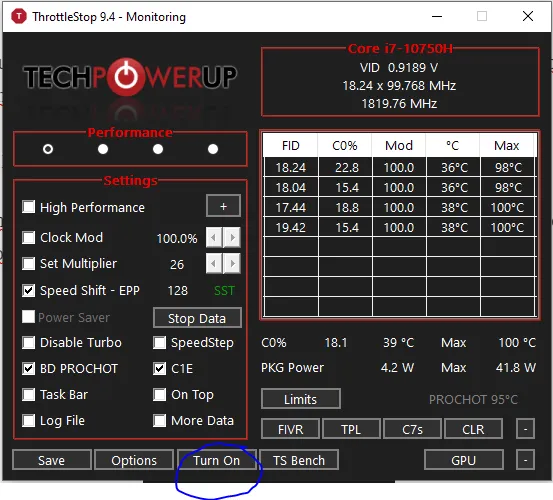Image resolution: width=553 pixels, height=500 pixels.
Task: Click the Save button
Action: 51,460
